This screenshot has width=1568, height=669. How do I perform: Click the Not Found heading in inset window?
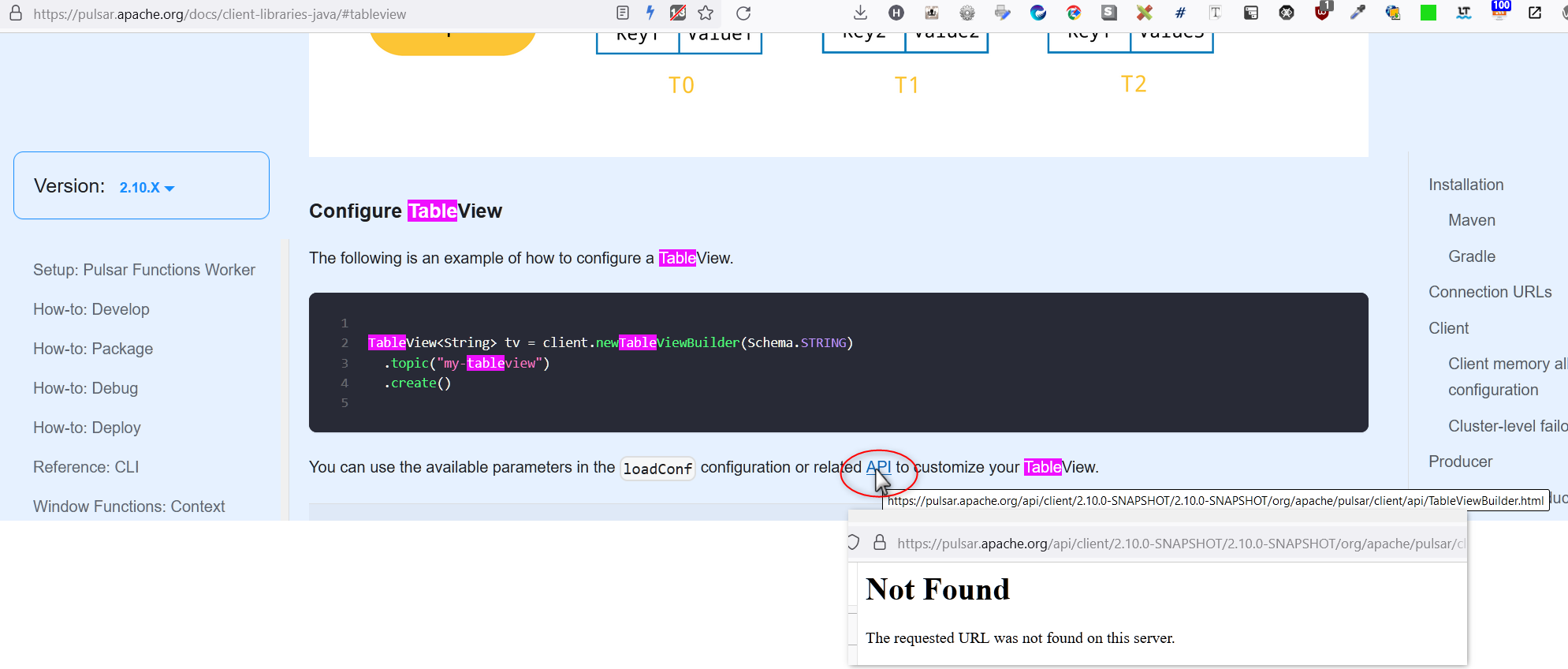pyautogui.click(x=937, y=589)
